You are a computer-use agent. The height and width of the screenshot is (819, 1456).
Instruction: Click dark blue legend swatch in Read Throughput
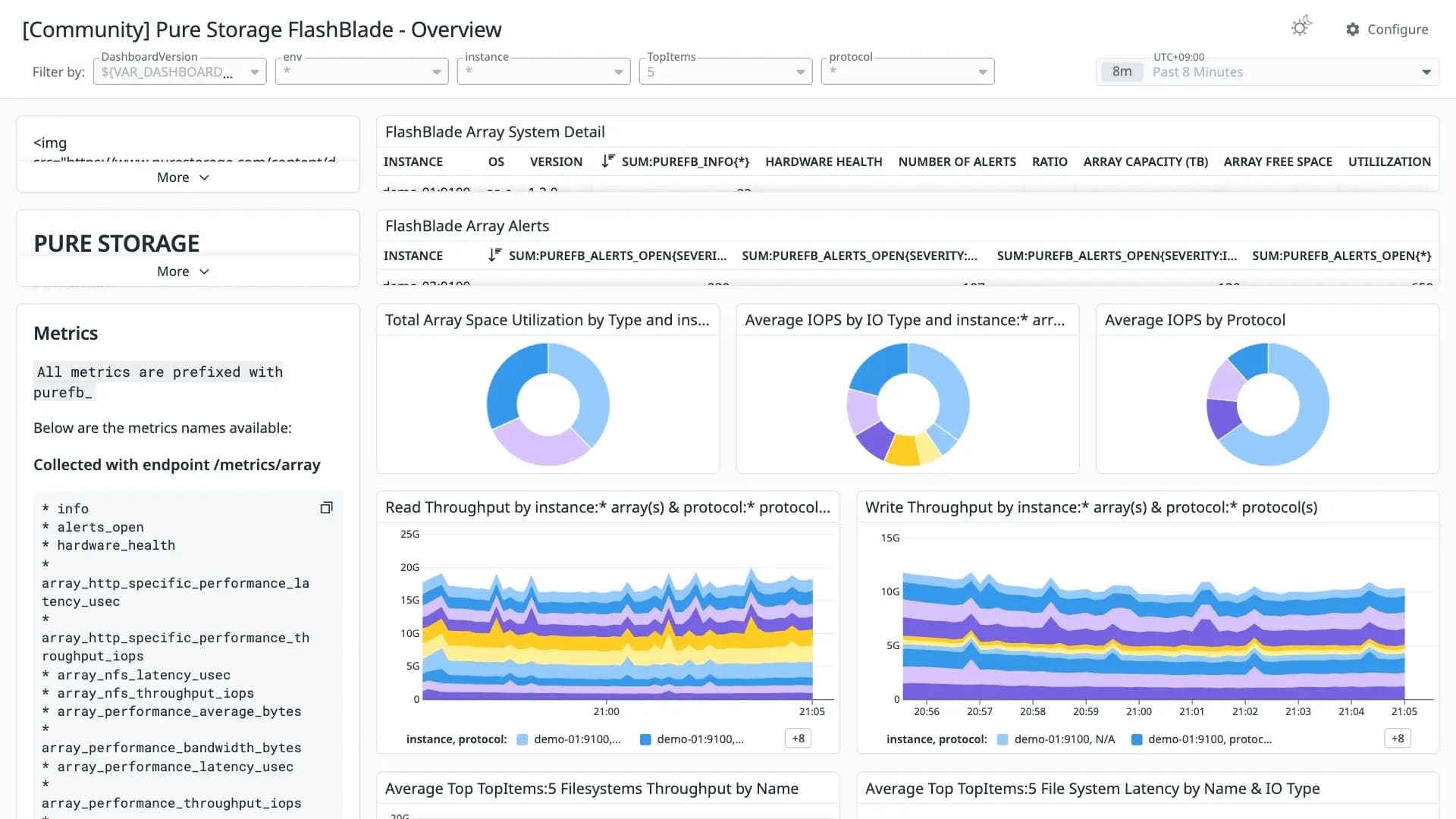645,739
